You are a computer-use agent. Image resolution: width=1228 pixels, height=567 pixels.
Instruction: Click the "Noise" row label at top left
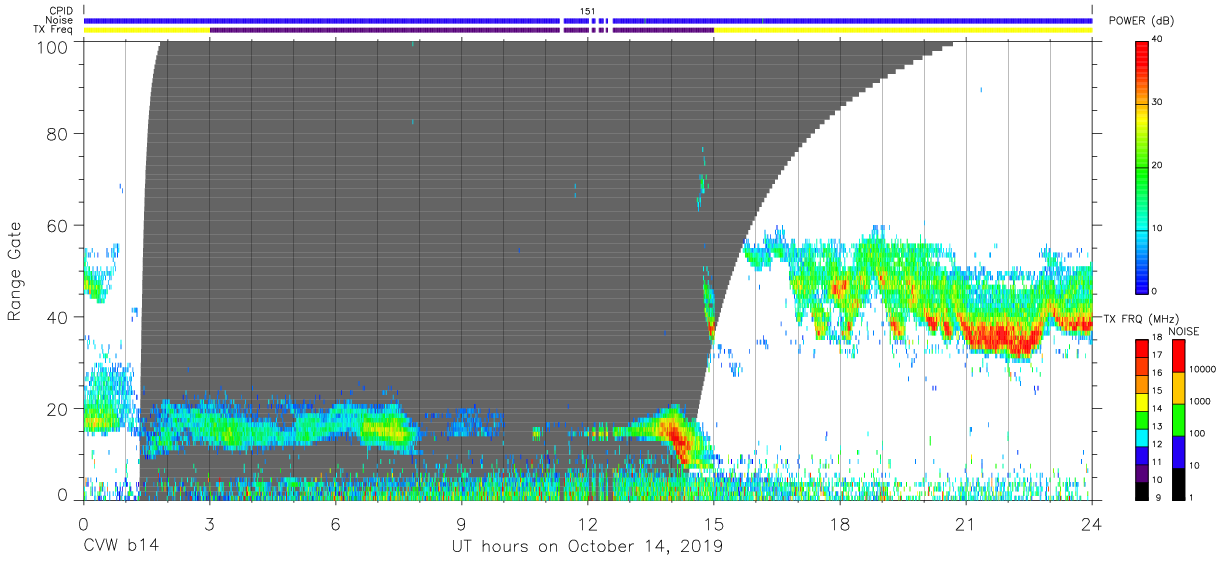click(60, 21)
